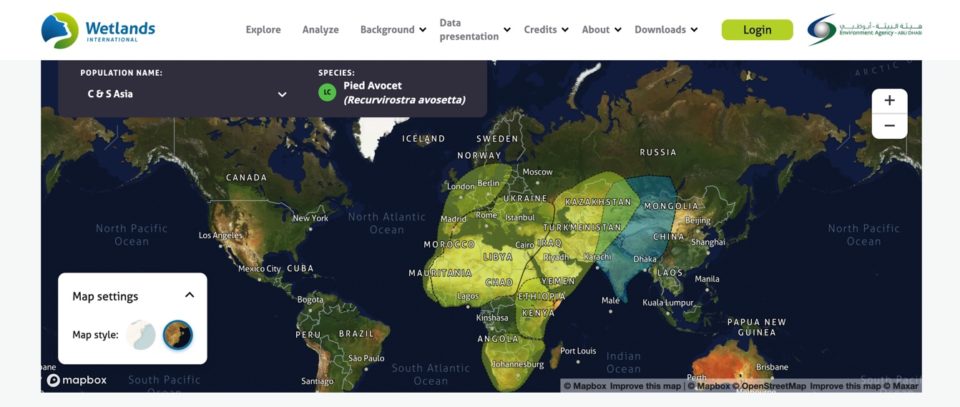960x407 pixels.
Task: Click the green LC conservation status badge
Action: tap(328, 92)
